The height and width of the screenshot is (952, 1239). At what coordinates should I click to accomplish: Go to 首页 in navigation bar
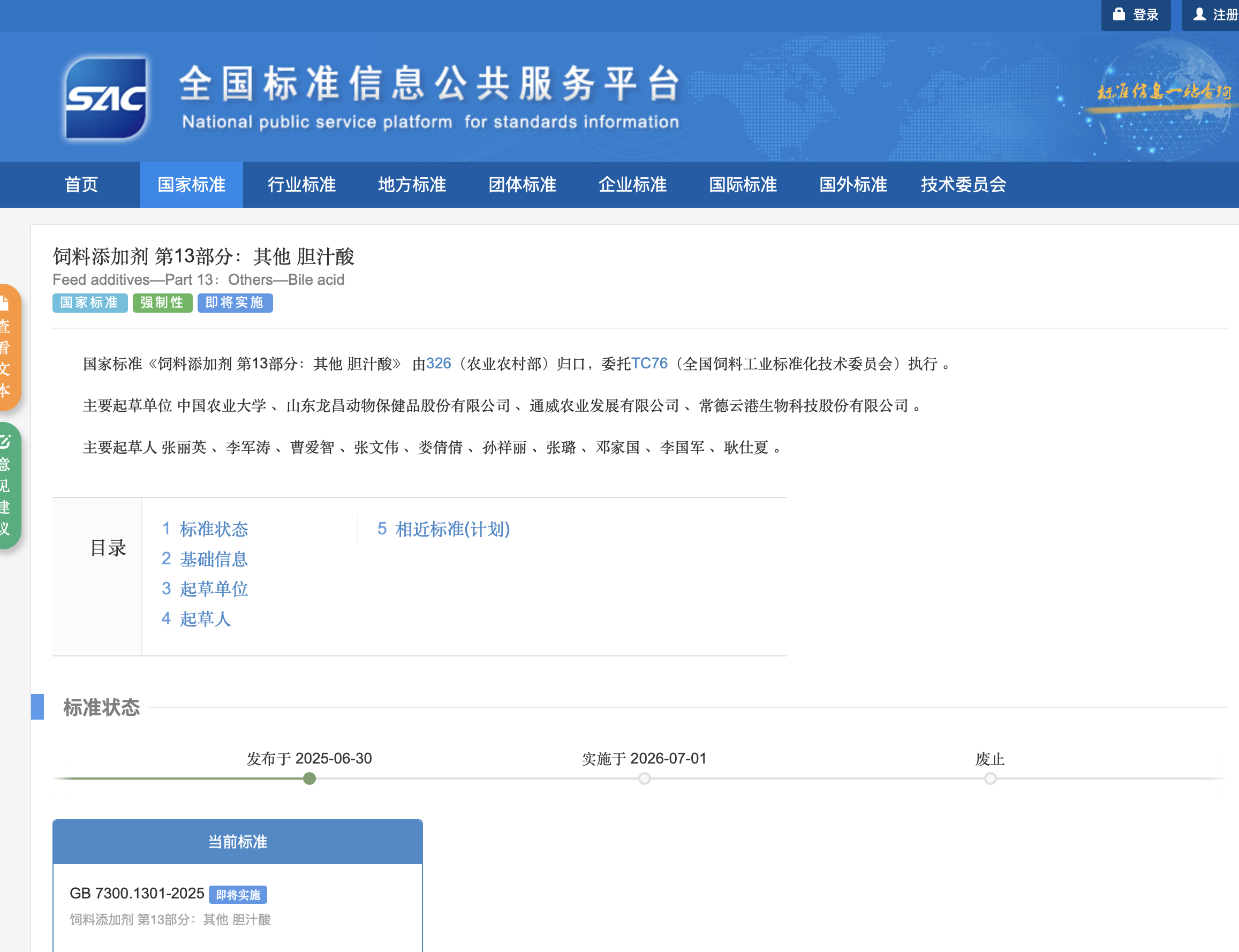pos(81,185)
